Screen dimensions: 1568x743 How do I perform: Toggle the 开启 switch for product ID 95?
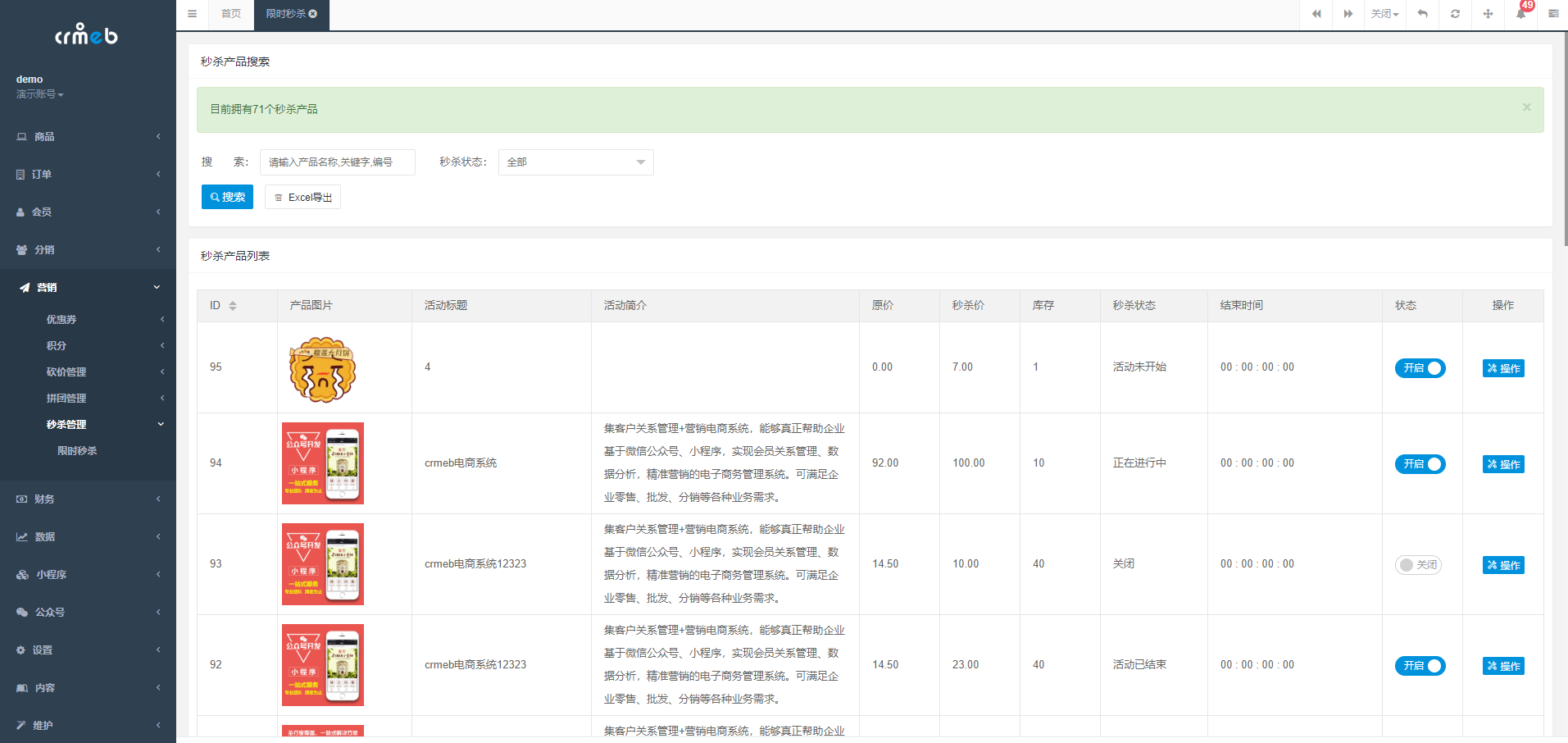click(1420, 368)
